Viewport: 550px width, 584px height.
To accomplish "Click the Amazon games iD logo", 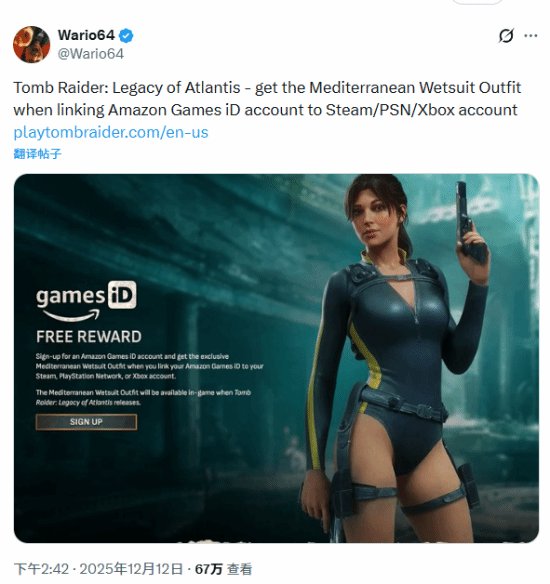I will pos(86,301).
